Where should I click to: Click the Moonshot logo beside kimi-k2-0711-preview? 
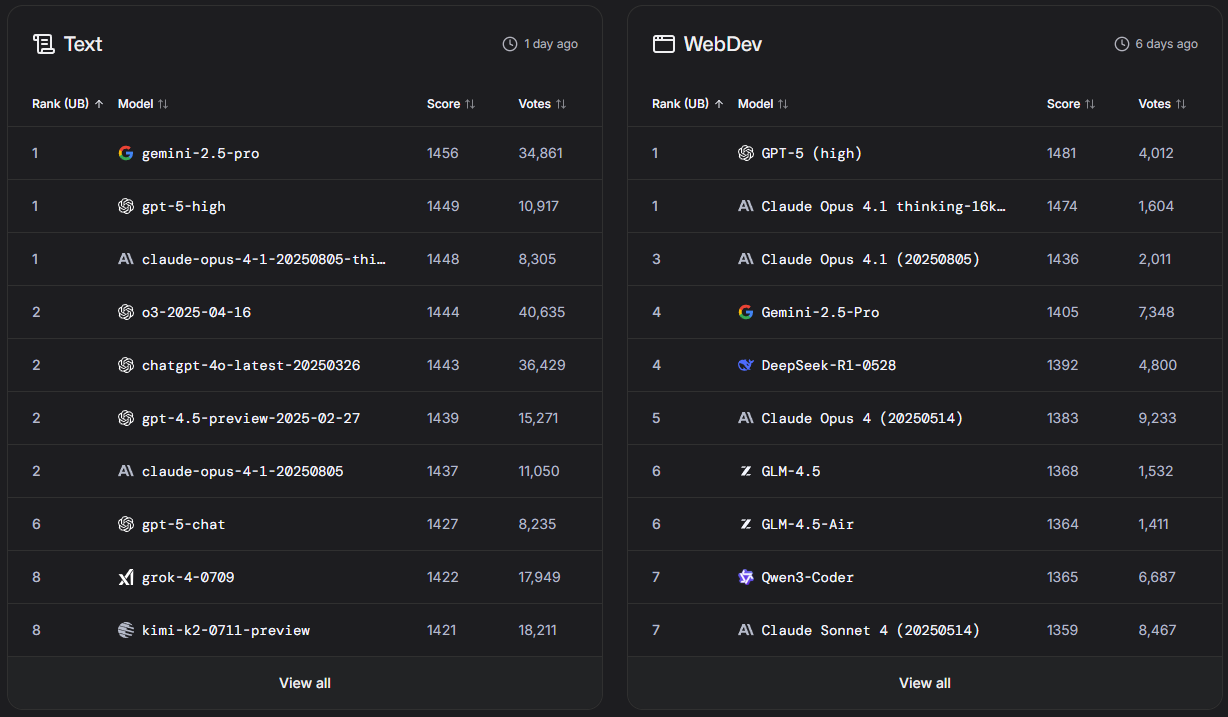point(126,630)
